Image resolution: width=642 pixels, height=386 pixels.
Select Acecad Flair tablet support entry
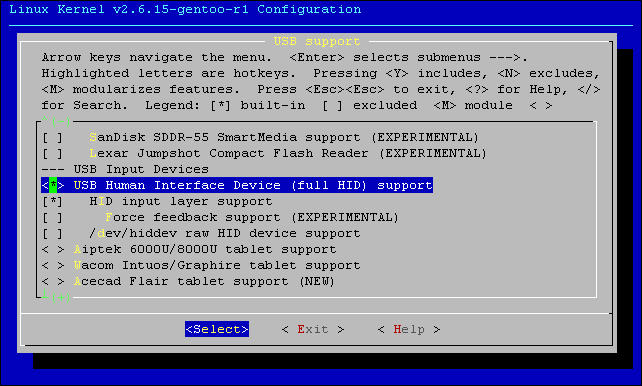(204, 281)
